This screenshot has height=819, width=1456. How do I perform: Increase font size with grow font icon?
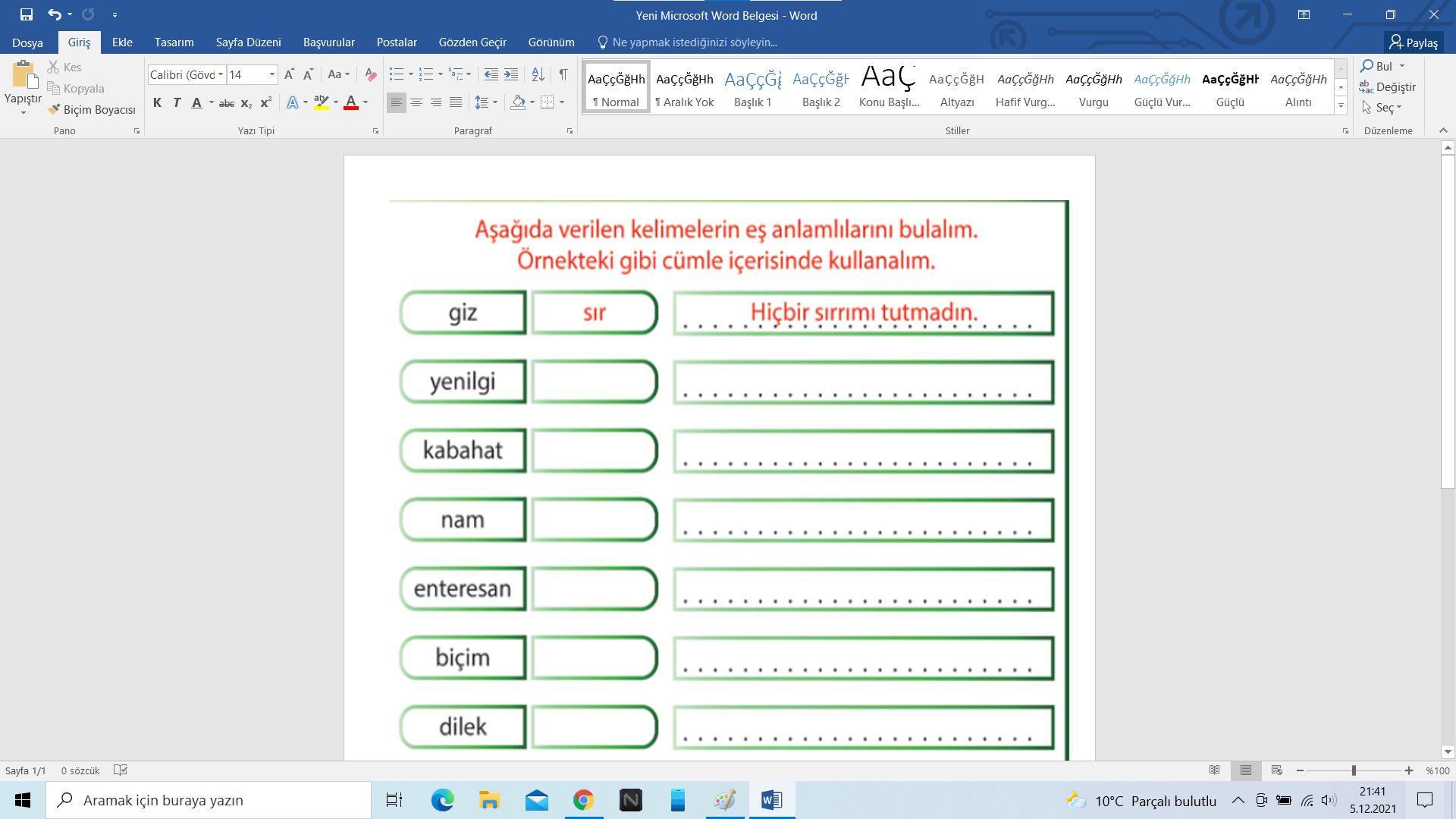pyautogui.click(x=289, y=74)
